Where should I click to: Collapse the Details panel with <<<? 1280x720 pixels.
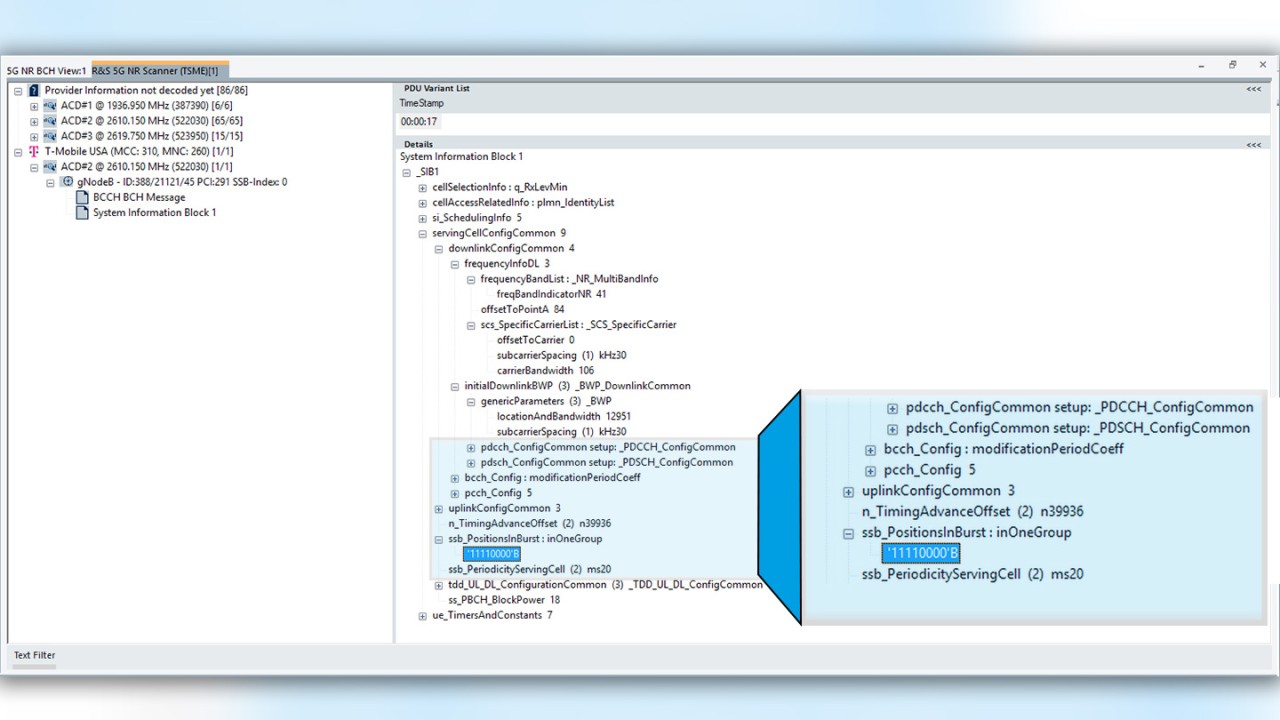(x=1253, y=145)
